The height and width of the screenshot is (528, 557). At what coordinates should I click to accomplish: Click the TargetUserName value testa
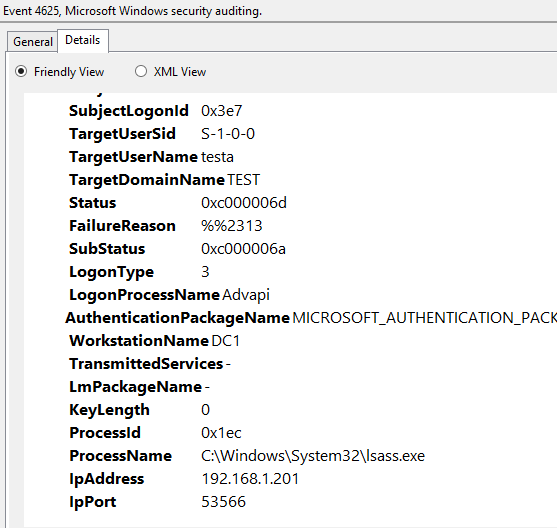pyautogui.click(x=217, y=157)
